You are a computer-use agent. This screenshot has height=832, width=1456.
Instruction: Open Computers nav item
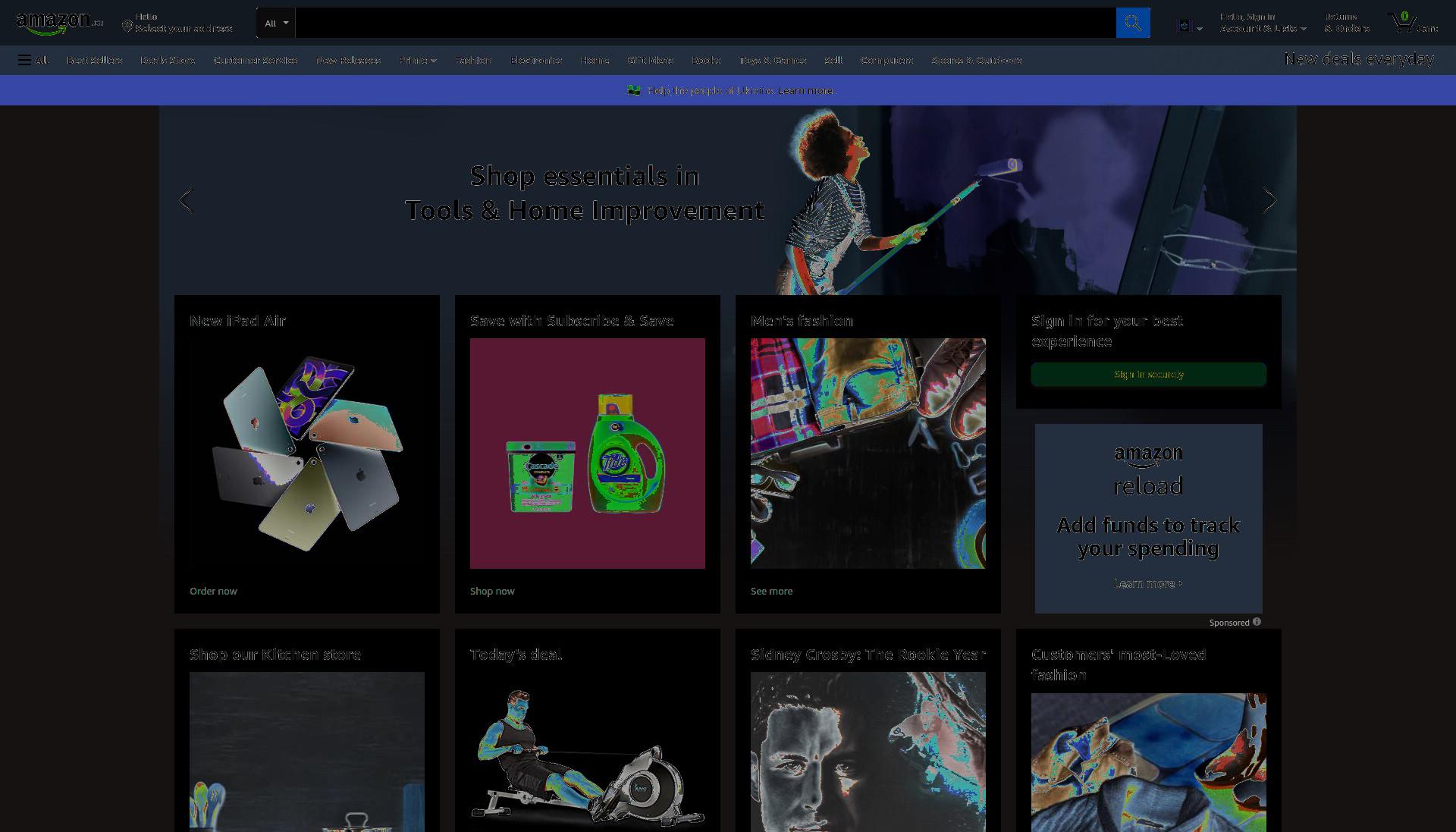pyautogui.click(x=886, y=60)
